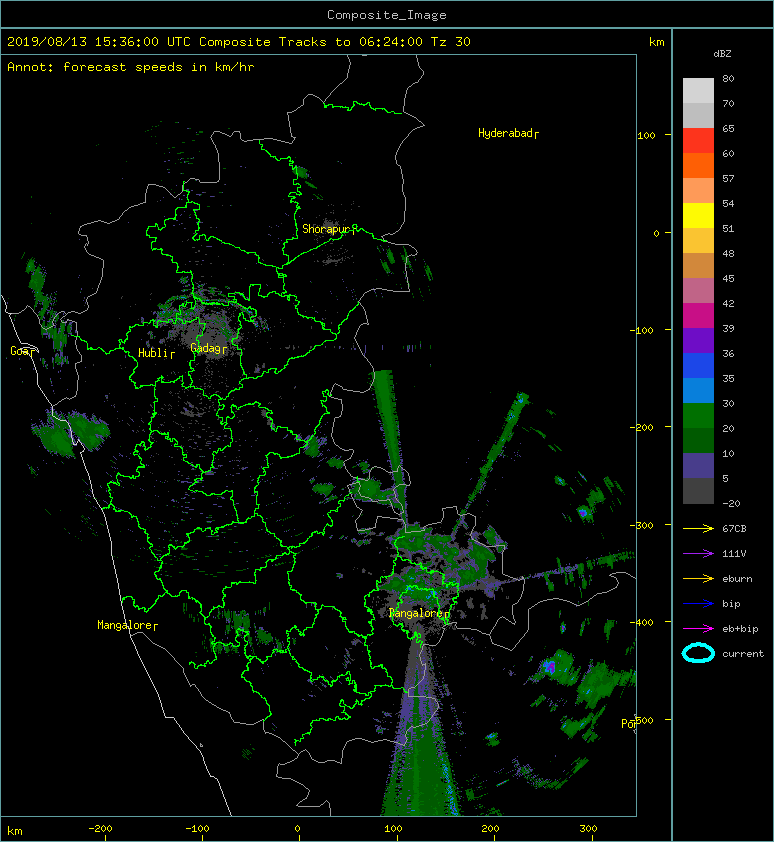Pick the medium gray 65-70 dBZ swatch
This screenshot has width=774, height=842.
pos(698,115)
